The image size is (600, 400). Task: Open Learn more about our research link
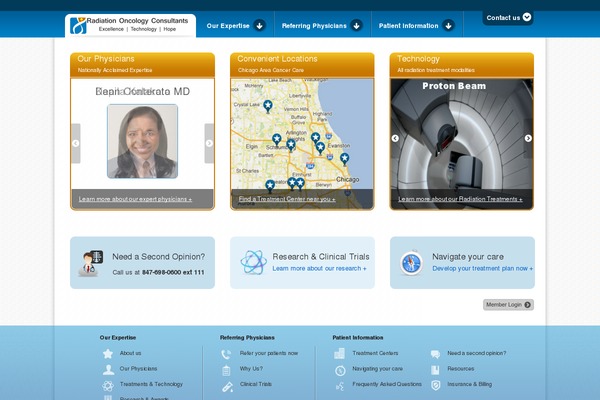point(319,268)
